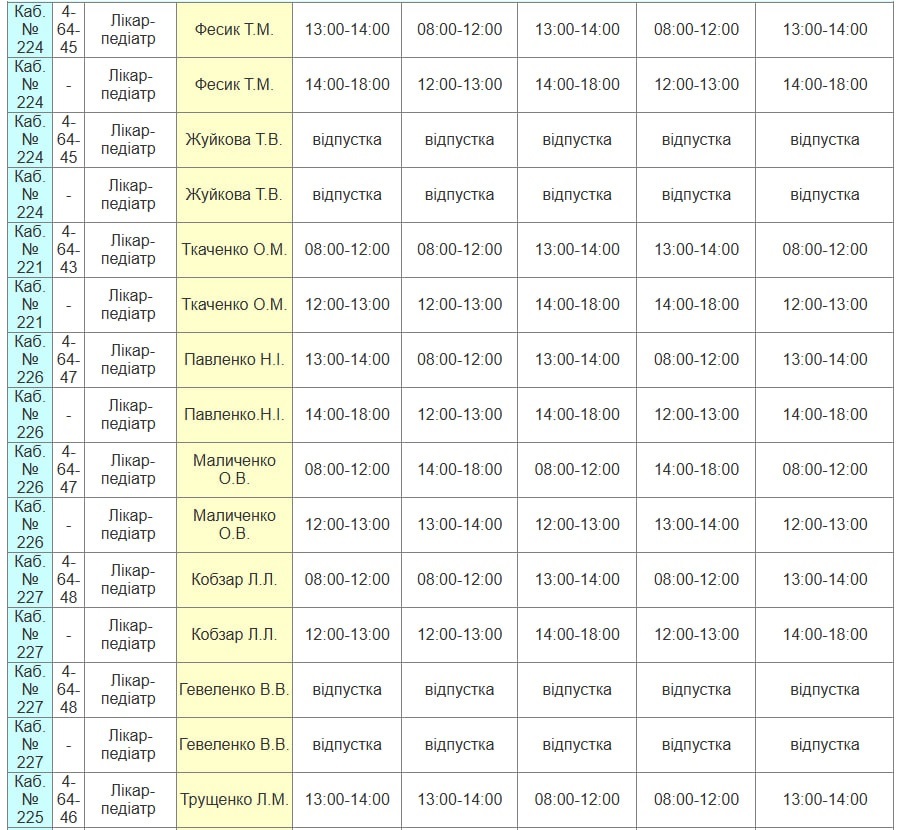The height and width of the screenshot is (830, 902).
Task: Select Маличенко О.В. in row starting 08:00-12:00
Action: point(234,469)
